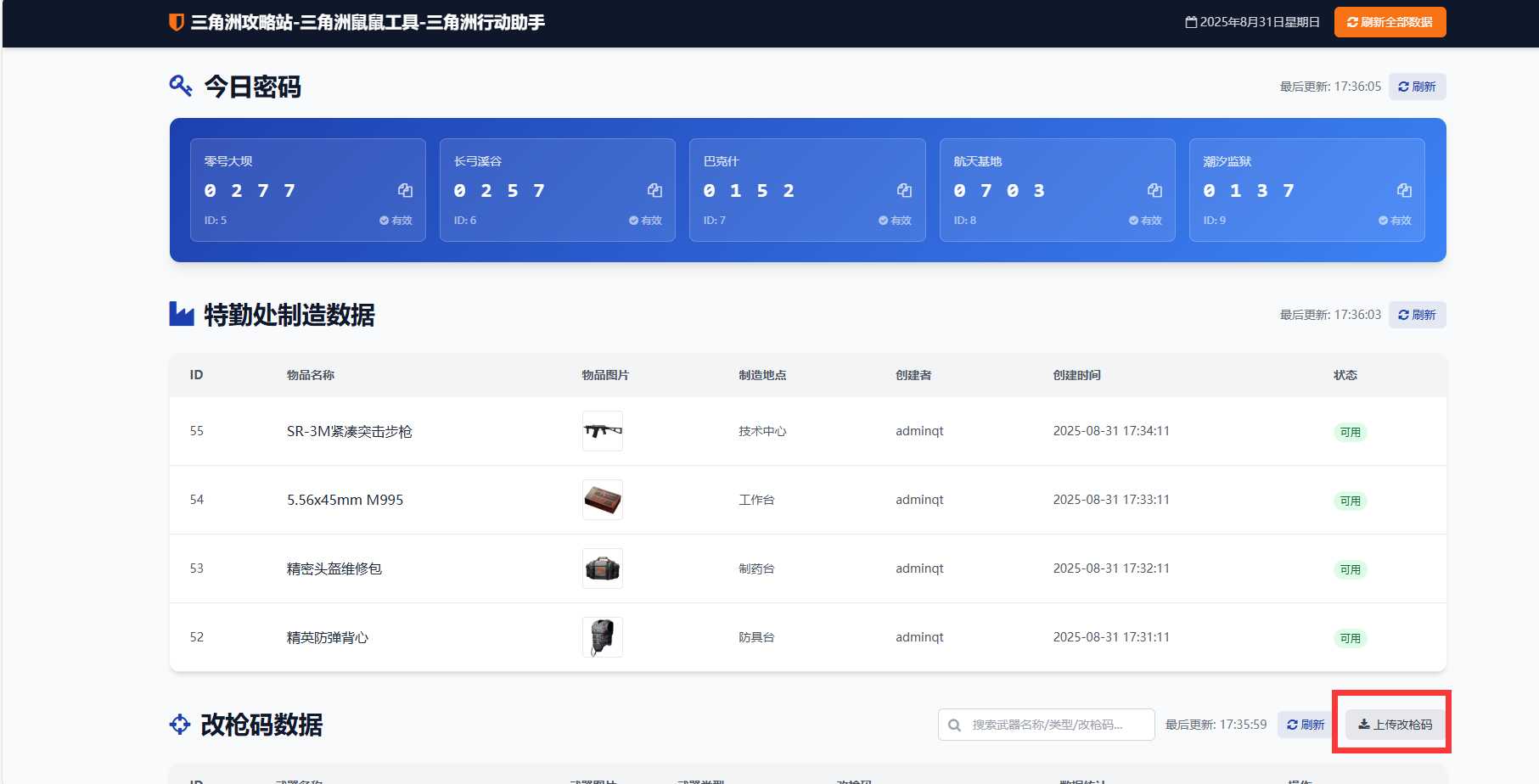Refresh the 特勤处制造数据 section
The image size is (1539, 784).
coord(1417,315)
